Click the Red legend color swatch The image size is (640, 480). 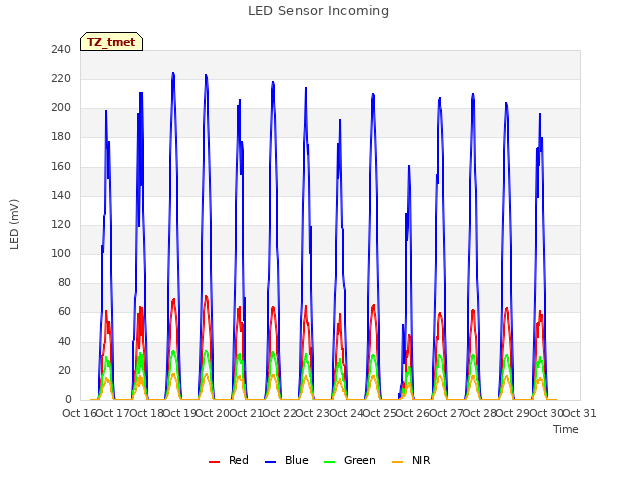pyautogui.click(x=214, y=462)
